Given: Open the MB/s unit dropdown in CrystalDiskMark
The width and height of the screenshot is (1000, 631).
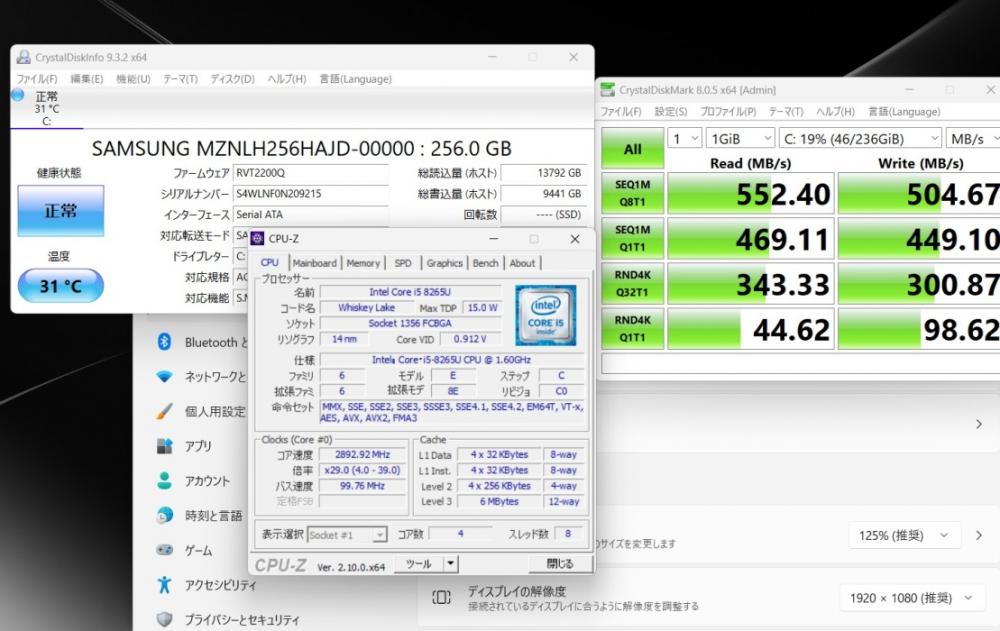Looking at the screenshot, I should pyautogui.click(x=973, y=138).
